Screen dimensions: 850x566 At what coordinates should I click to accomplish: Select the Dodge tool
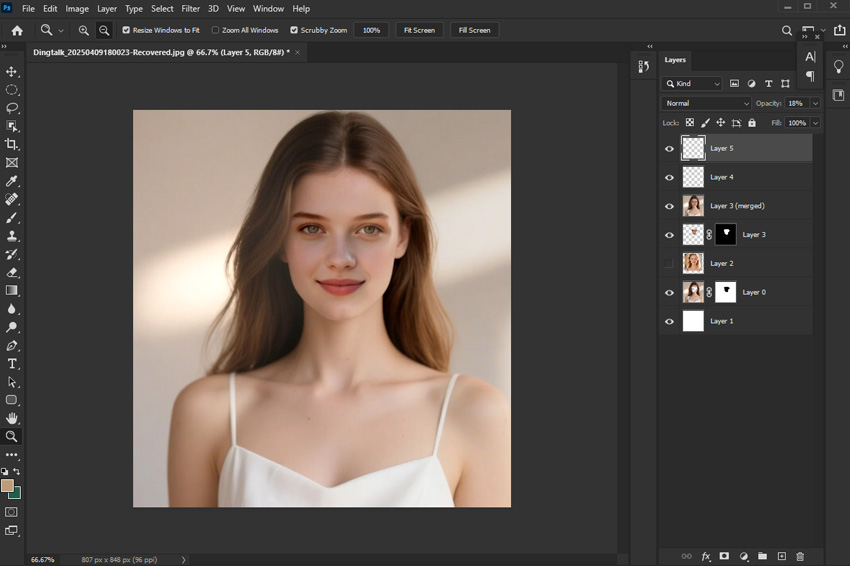tap(11, 327)
